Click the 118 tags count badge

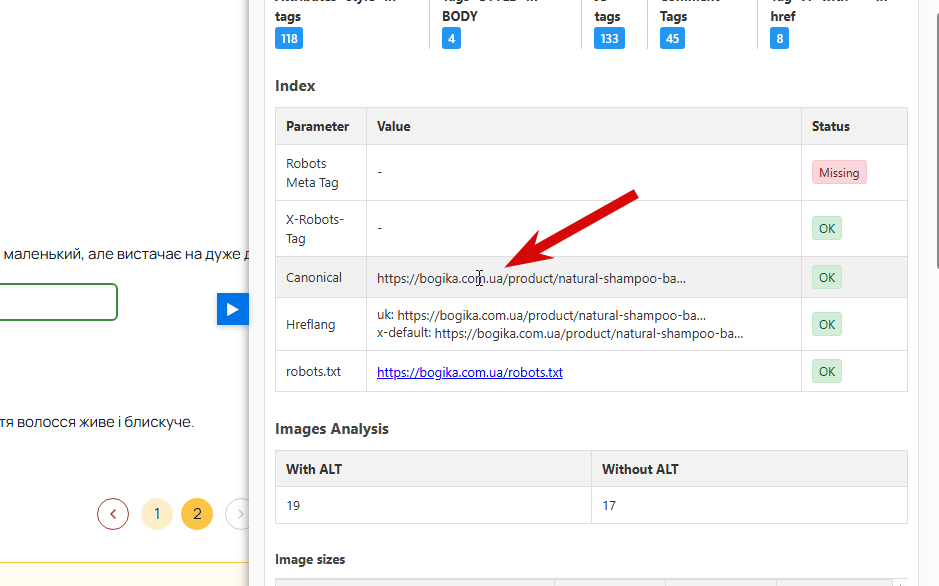coord(289,38)
